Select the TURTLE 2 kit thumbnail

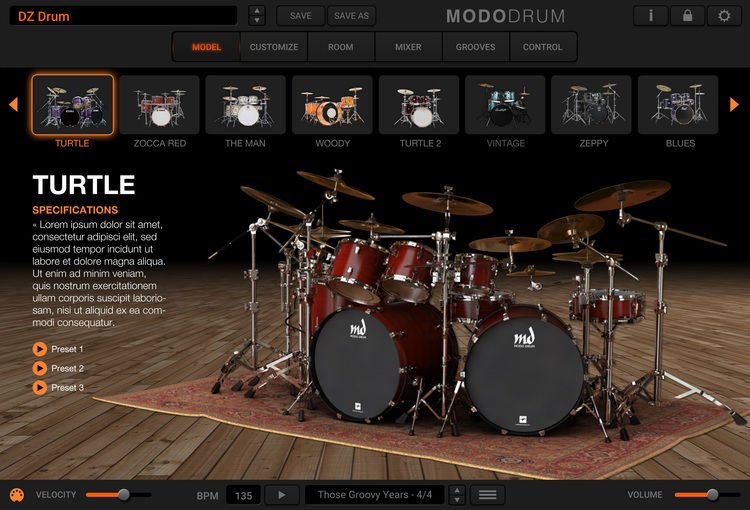pyautogui.click(x=419, y=104)
